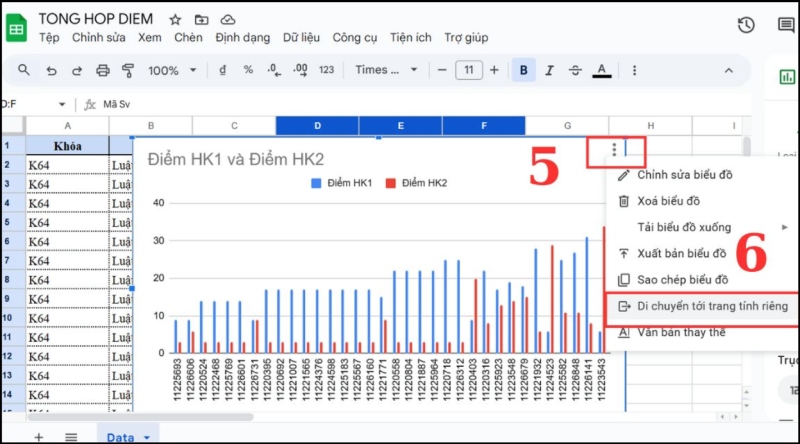Screen dimensions: 800x444
Task: Switch to the Data sheet tab
Action: 120,437
